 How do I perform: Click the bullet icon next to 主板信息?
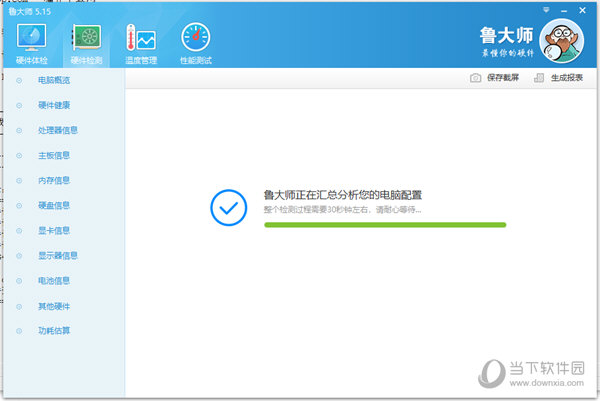[x=19, y=155]
